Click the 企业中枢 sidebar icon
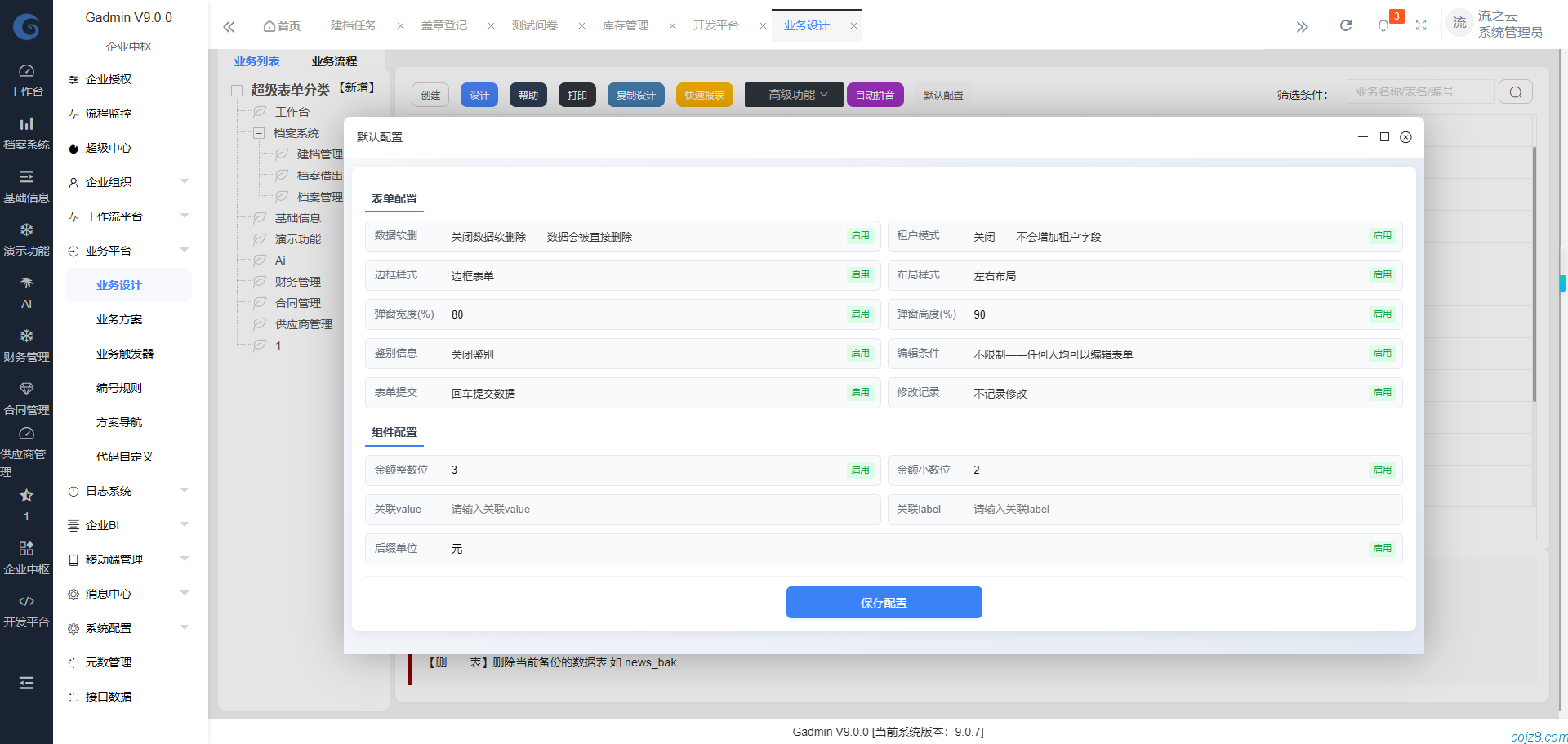Image resolution: width=1568 pixels, height=744 pixels. tap(26, 557)
